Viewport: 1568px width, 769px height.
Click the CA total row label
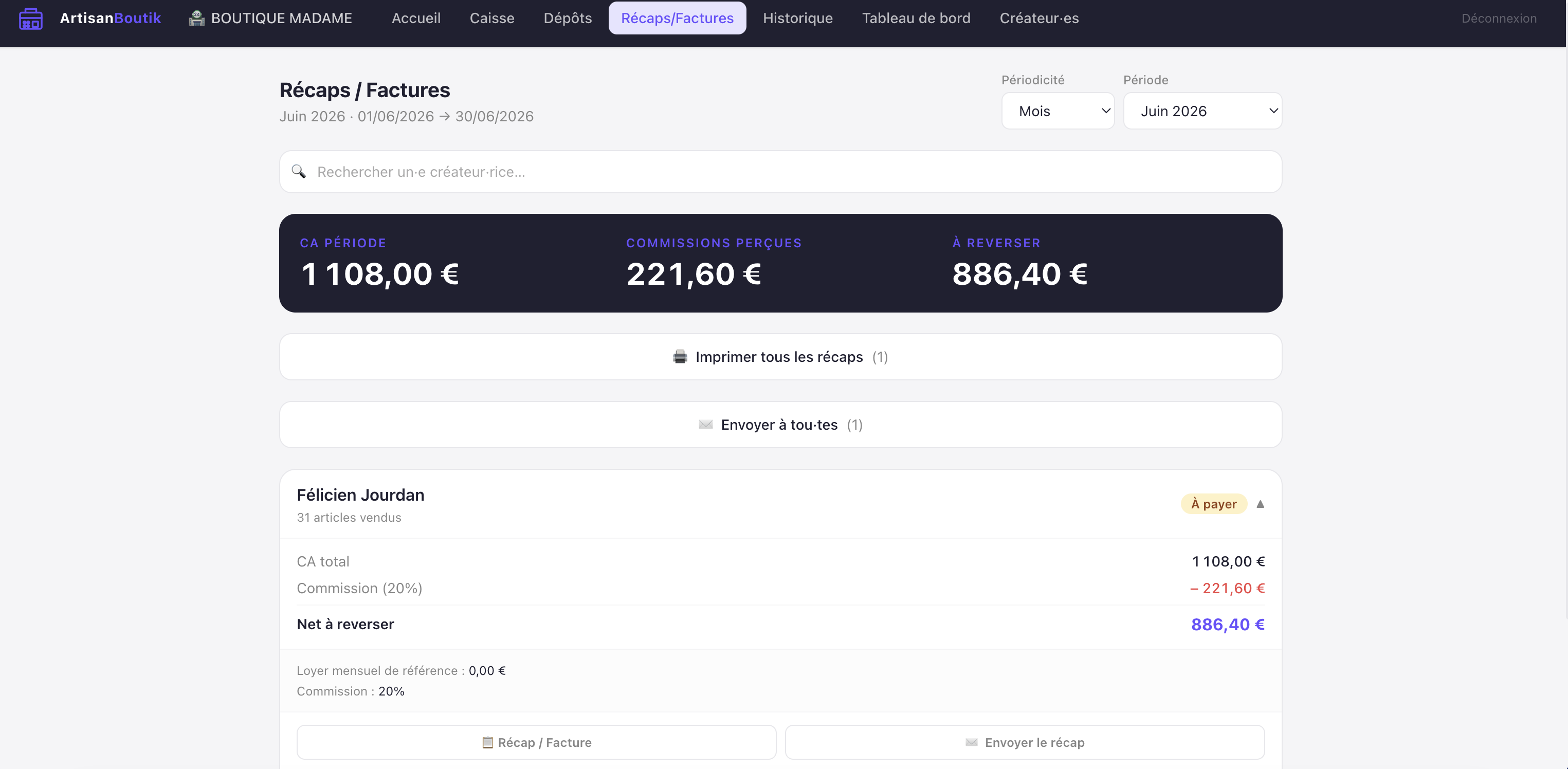[323, 561]
